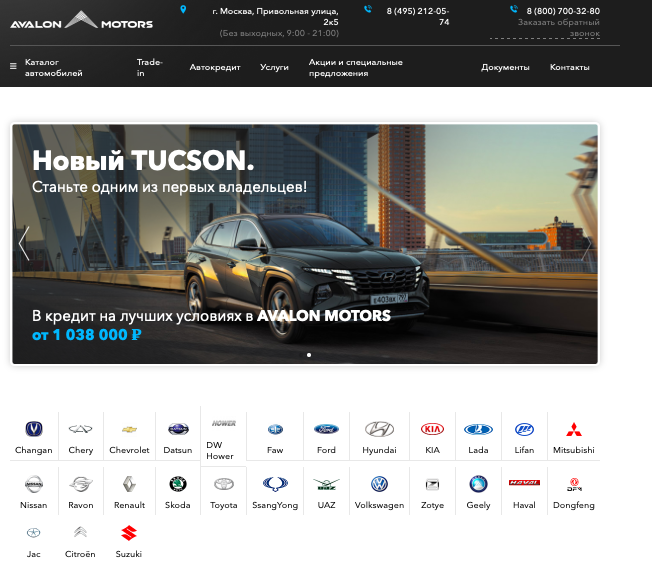
Task: Choose the Renault brand logo
Action: click(129, 484)
